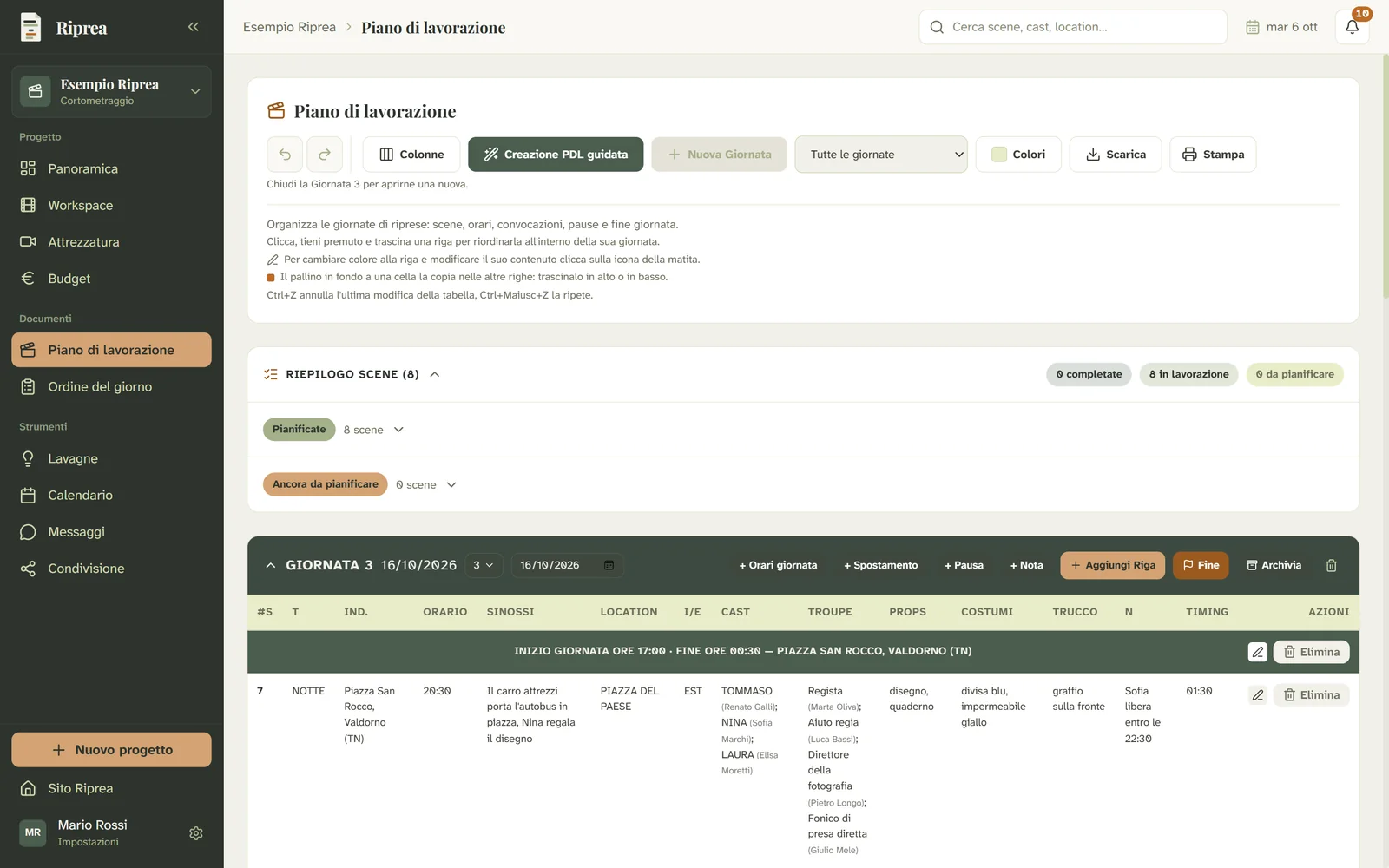The width and height of the screenshot is (1389, 868).
Task: Open Condivisione tool
Action: coord(111,569)
